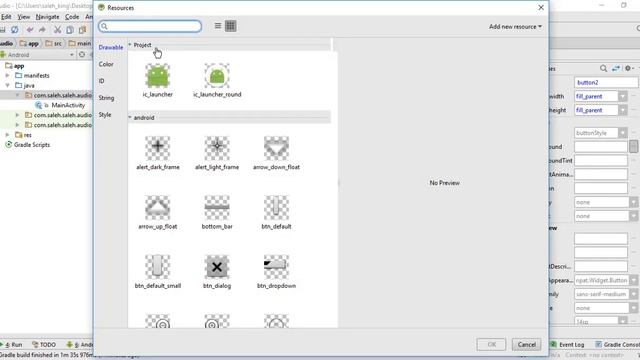The height and width of the screenshot is (360, 640).
Task: Click the Paste toolbar icon
Action: click(x=82, y=30)
